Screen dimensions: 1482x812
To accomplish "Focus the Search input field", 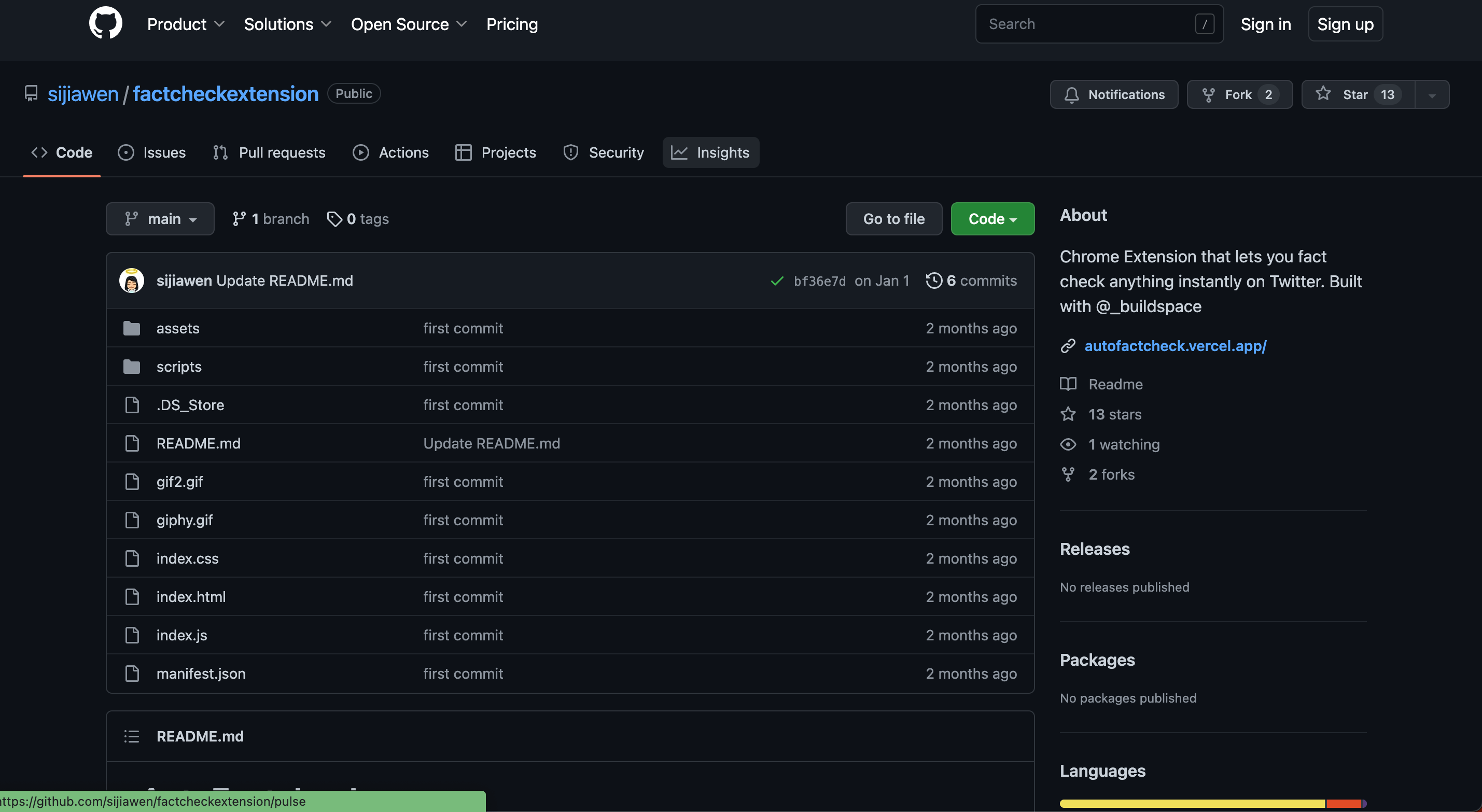I will point(1099,24).
